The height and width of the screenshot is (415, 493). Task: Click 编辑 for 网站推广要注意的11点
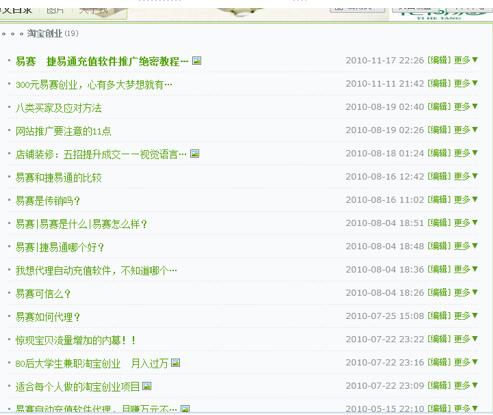[x=439, y=130]
